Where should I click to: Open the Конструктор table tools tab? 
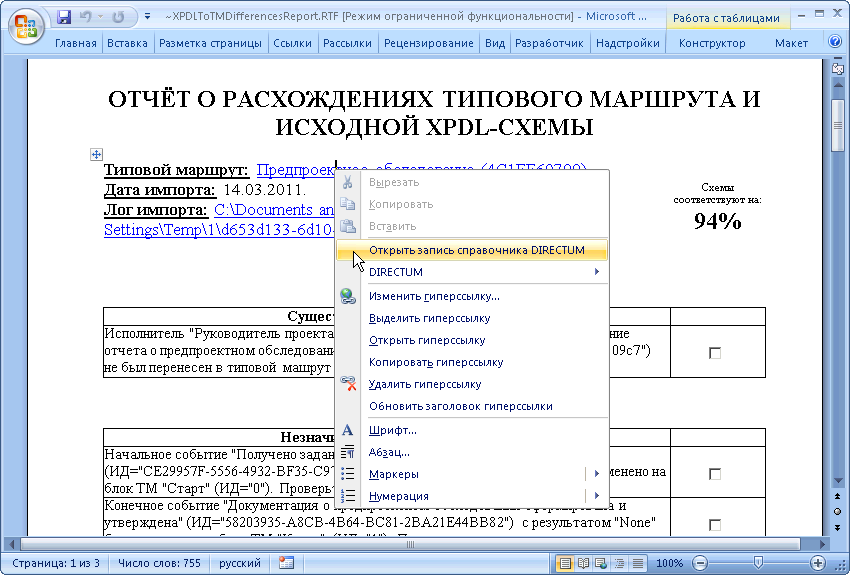coord(712,43)
